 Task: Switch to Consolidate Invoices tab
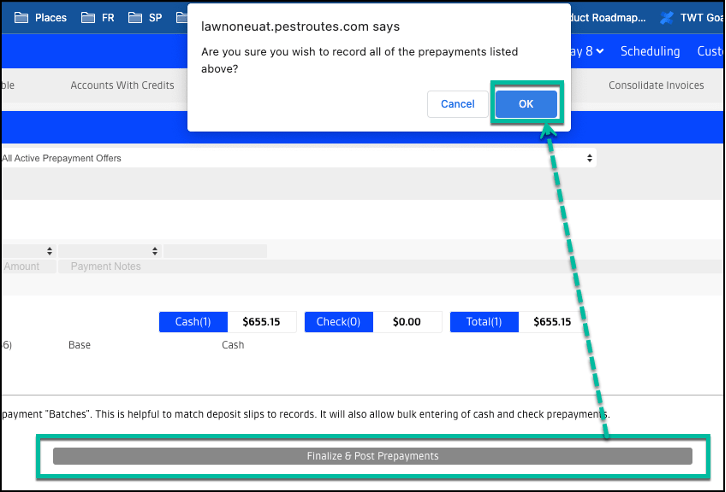coord(656,86)
